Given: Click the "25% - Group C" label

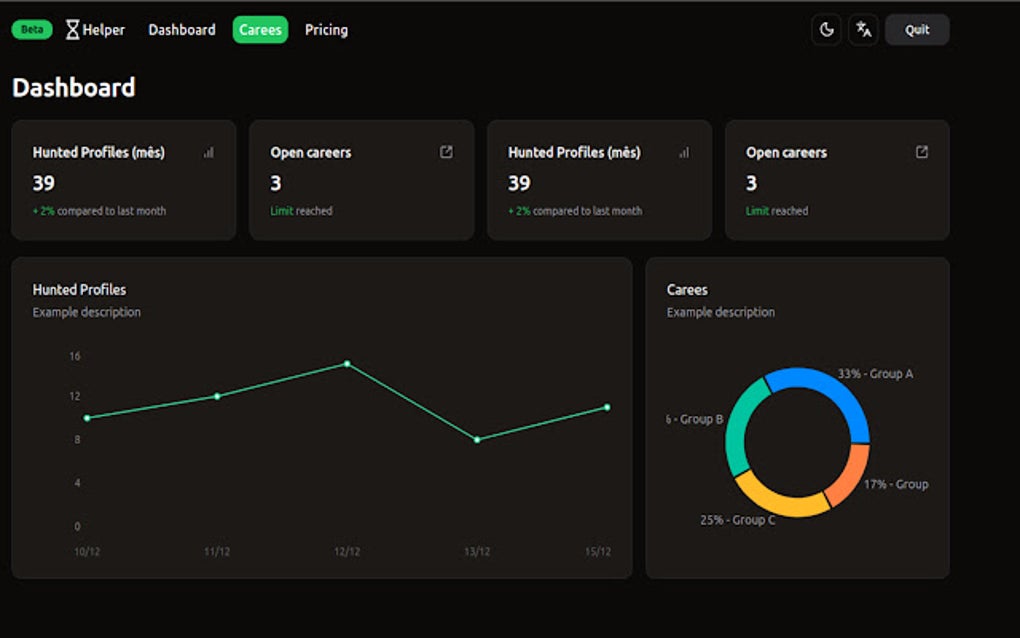Looking at the screenshot, I should tap(738, 520).
